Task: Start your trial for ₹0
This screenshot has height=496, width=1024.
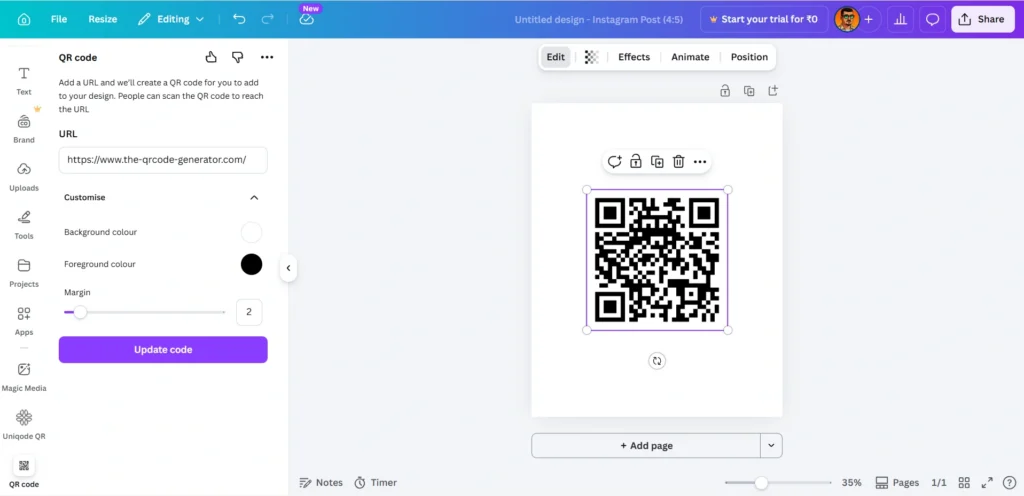Action: (x=764, y=20)
